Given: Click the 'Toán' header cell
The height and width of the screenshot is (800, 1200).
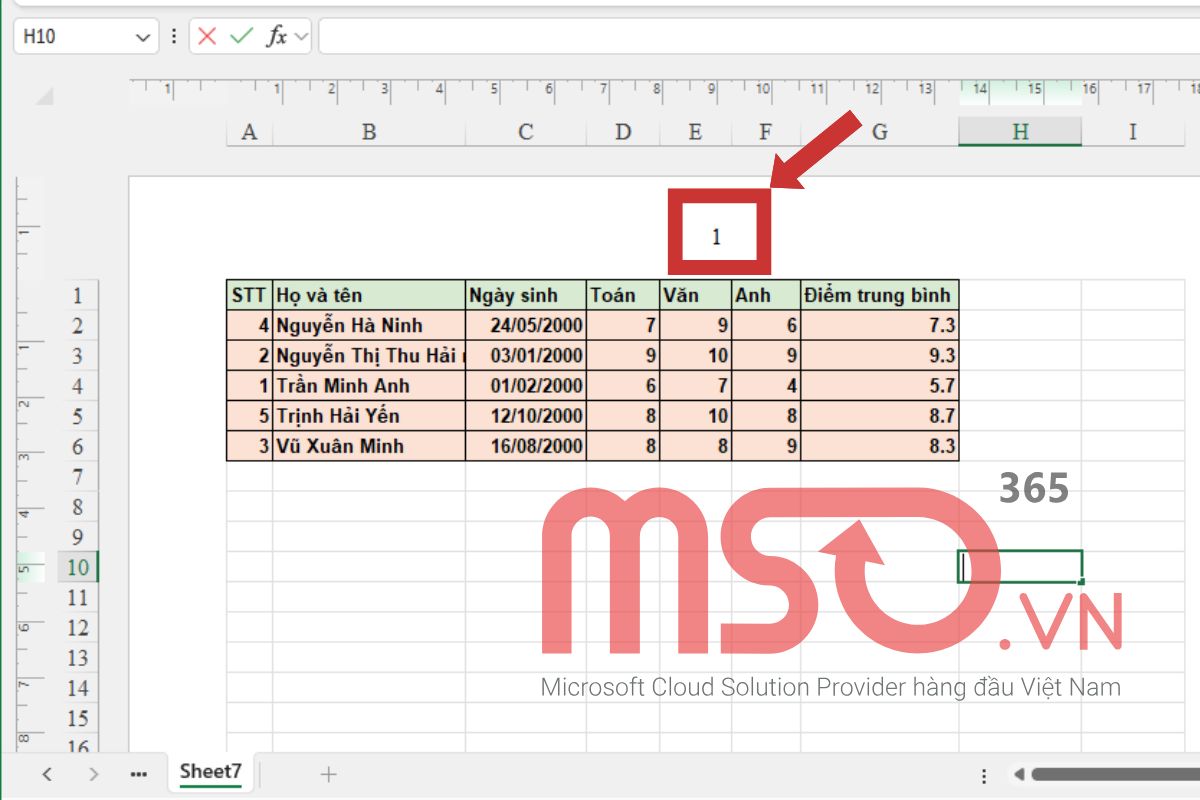Looking at the screenshot, I should tap(623, 295).
